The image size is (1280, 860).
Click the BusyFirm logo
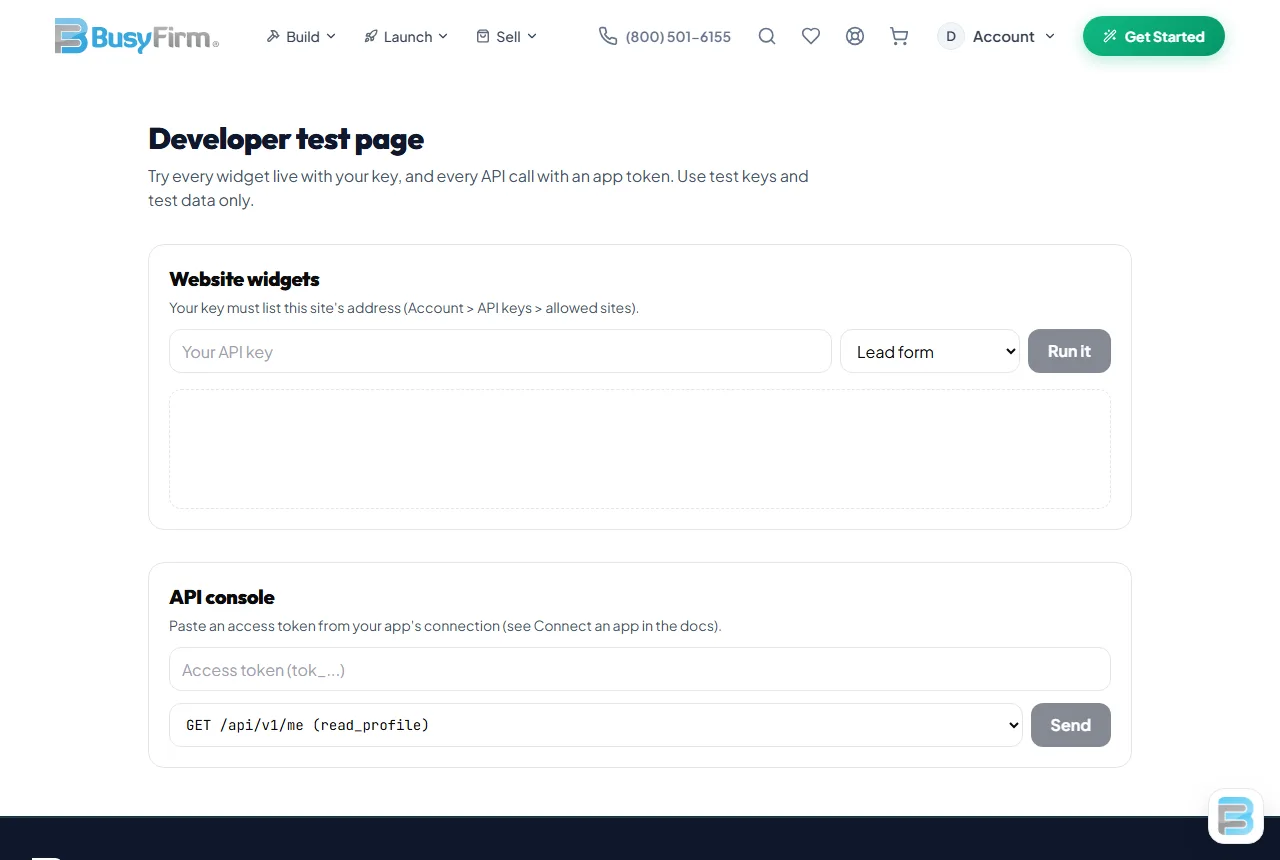point(136,36)
